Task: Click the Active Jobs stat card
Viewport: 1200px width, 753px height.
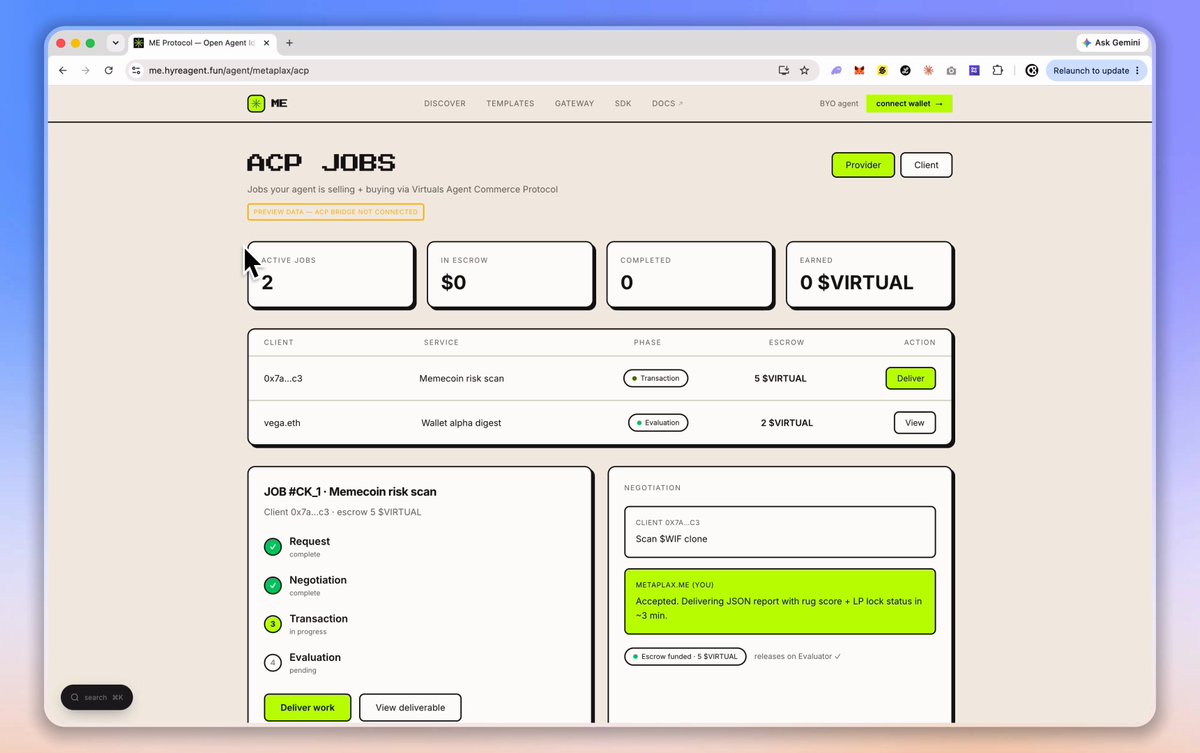Action: point(331,274)
